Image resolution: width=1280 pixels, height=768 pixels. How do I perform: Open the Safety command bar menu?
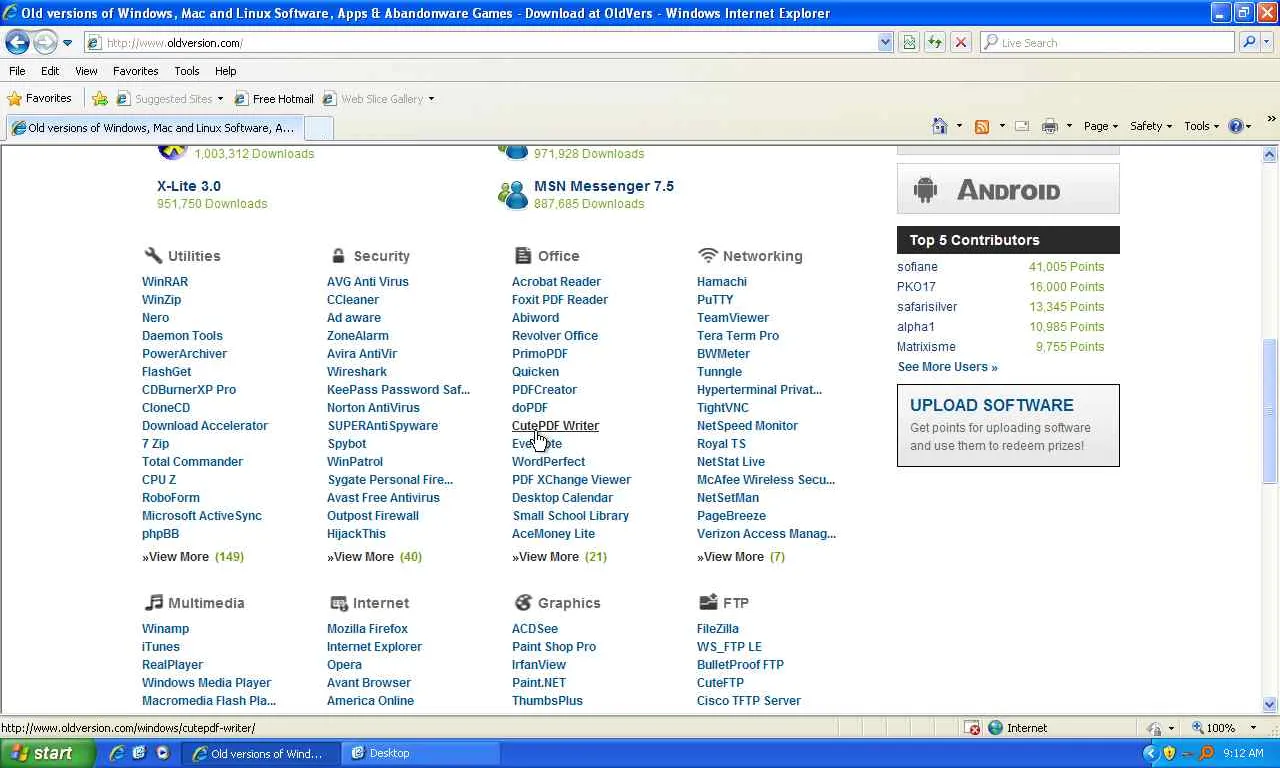(1151, 126)
